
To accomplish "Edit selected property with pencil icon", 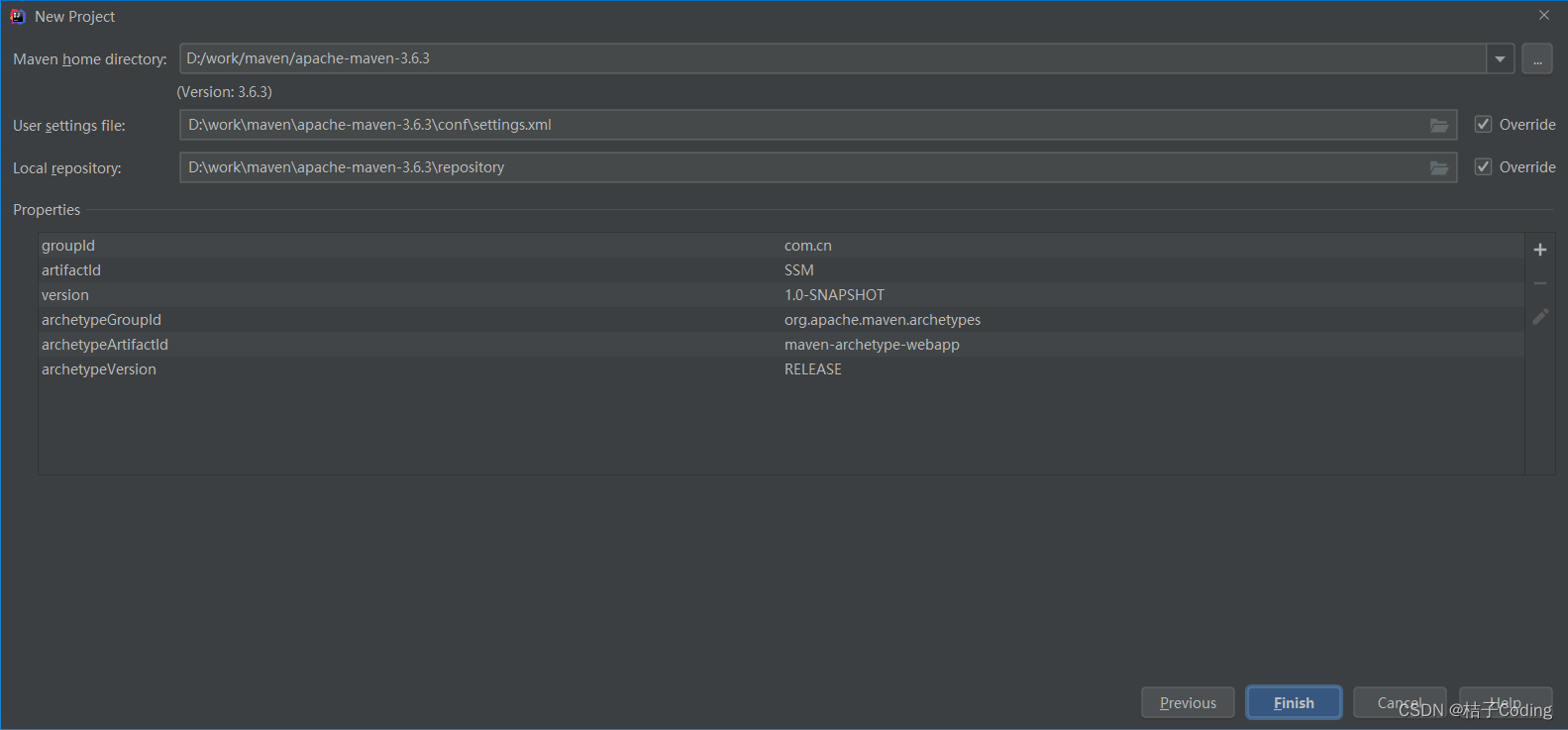I will [1540, 317].
